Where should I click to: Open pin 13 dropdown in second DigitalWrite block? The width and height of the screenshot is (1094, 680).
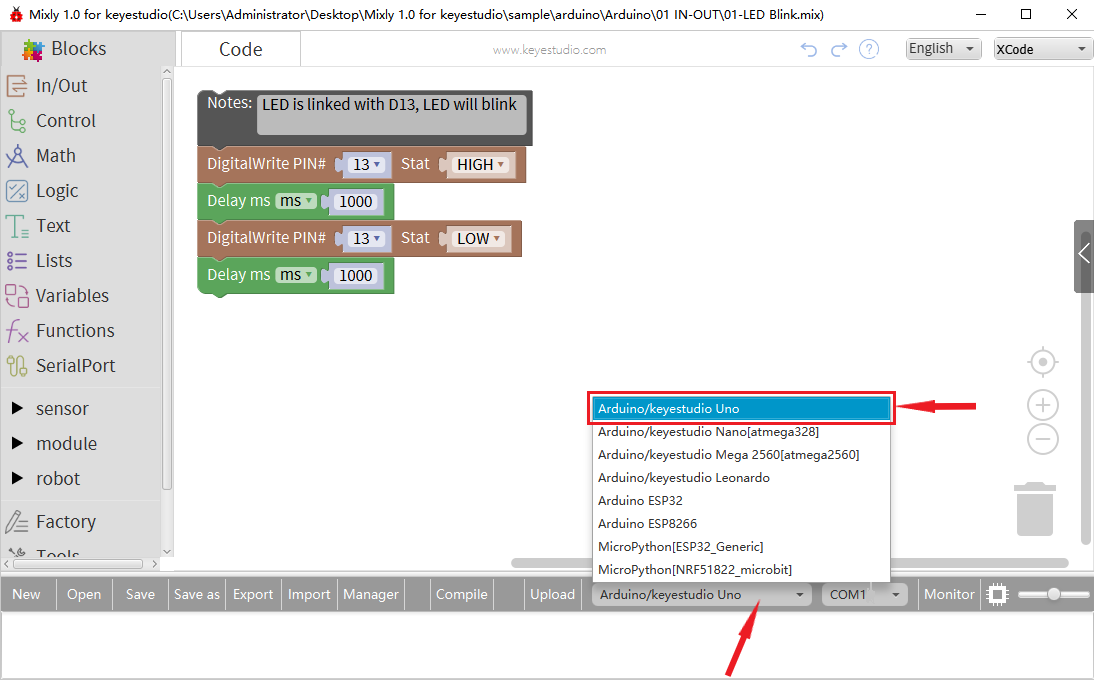pyautogui.click(x=367, y=239)
